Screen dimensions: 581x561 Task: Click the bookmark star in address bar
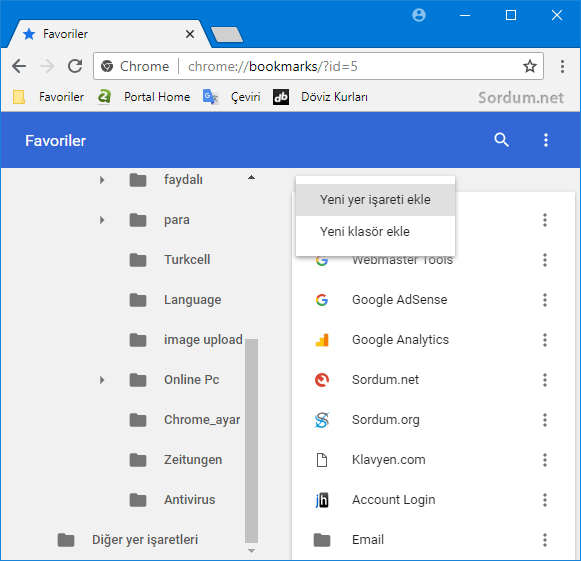(x=529, y=66)
